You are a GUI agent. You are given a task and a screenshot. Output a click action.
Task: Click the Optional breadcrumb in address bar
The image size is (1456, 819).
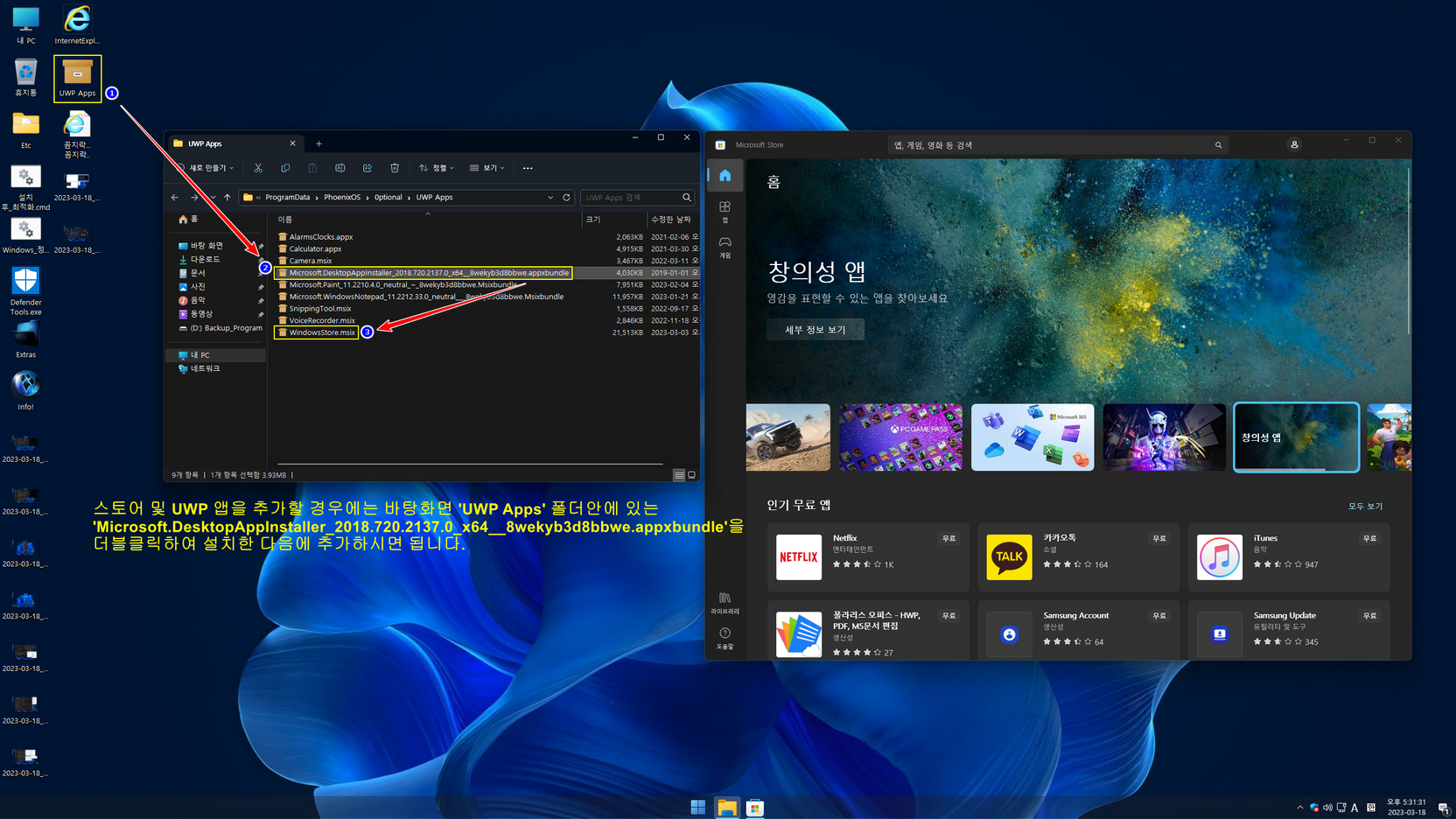[x=388, y=198]
